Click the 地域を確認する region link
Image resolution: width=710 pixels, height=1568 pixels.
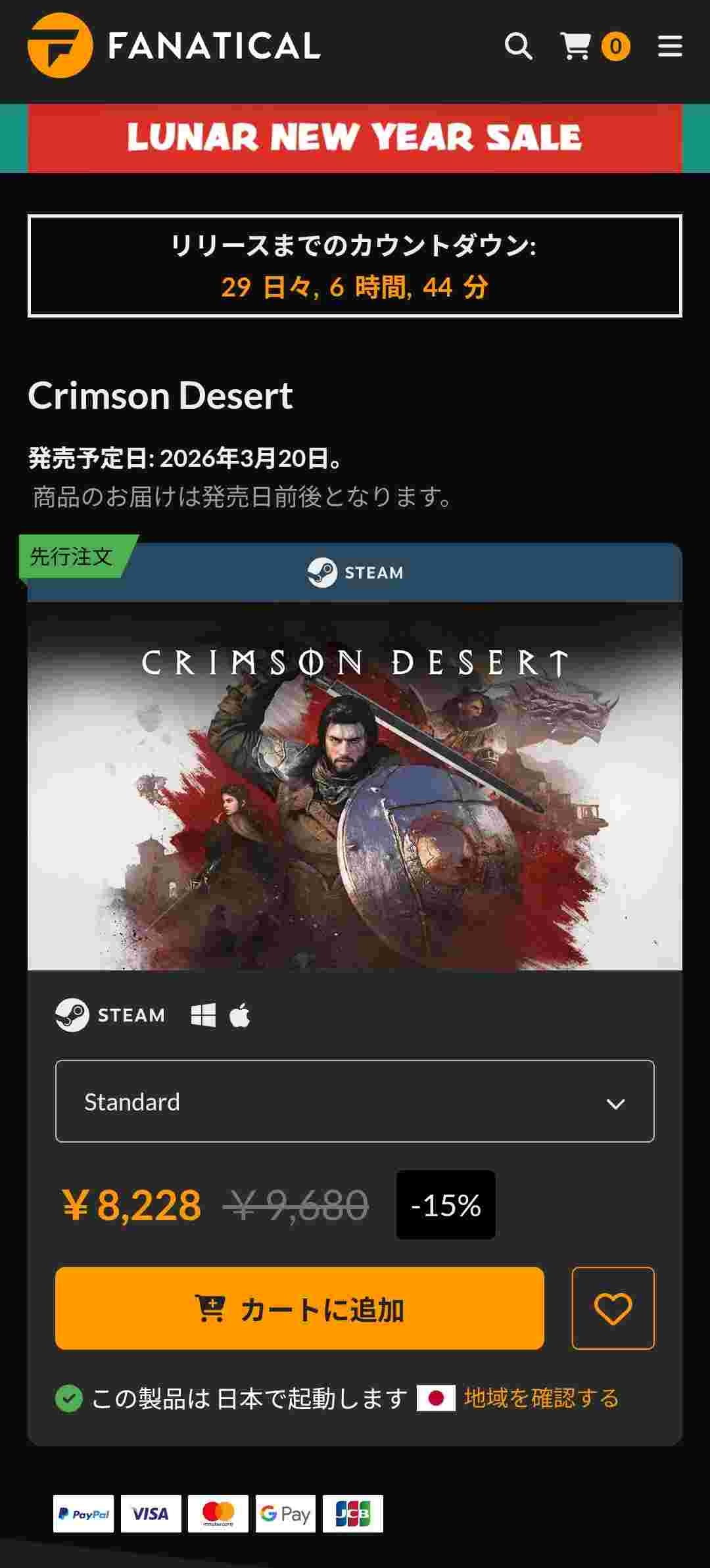[x=542, y=1398]
